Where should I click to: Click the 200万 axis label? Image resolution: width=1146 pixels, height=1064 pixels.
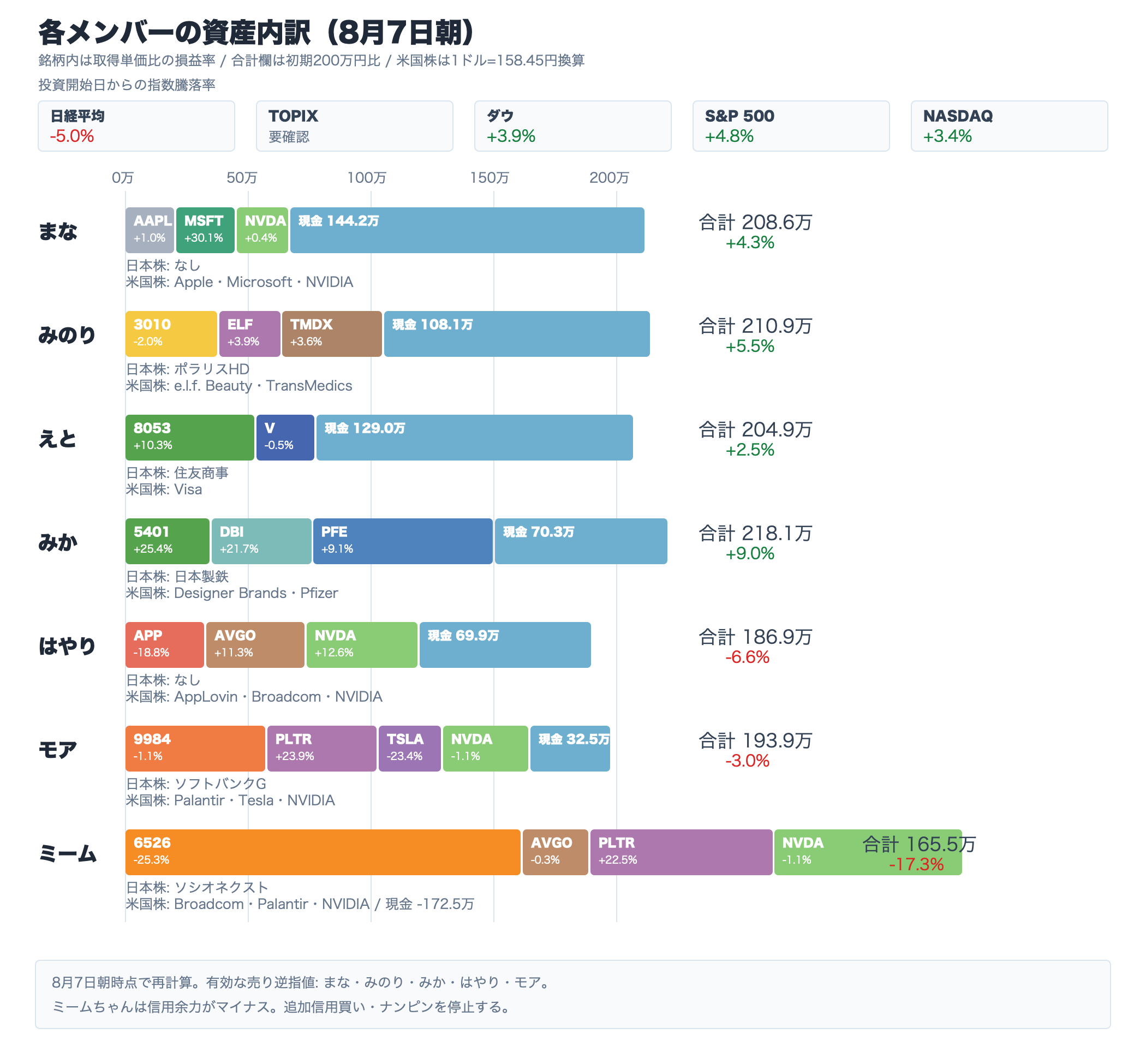pyautogui.click(x=609, y=177)
